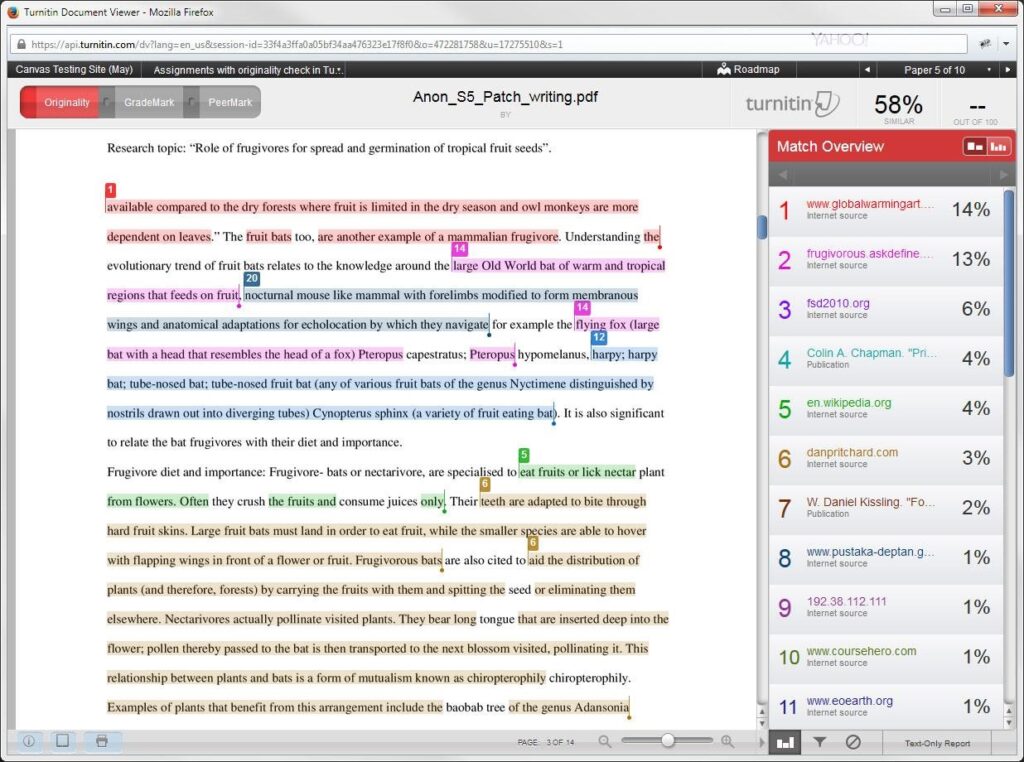1024x762 pixels.
Task: Adjust the page zoom slider
Action: (x=667, y=742)
